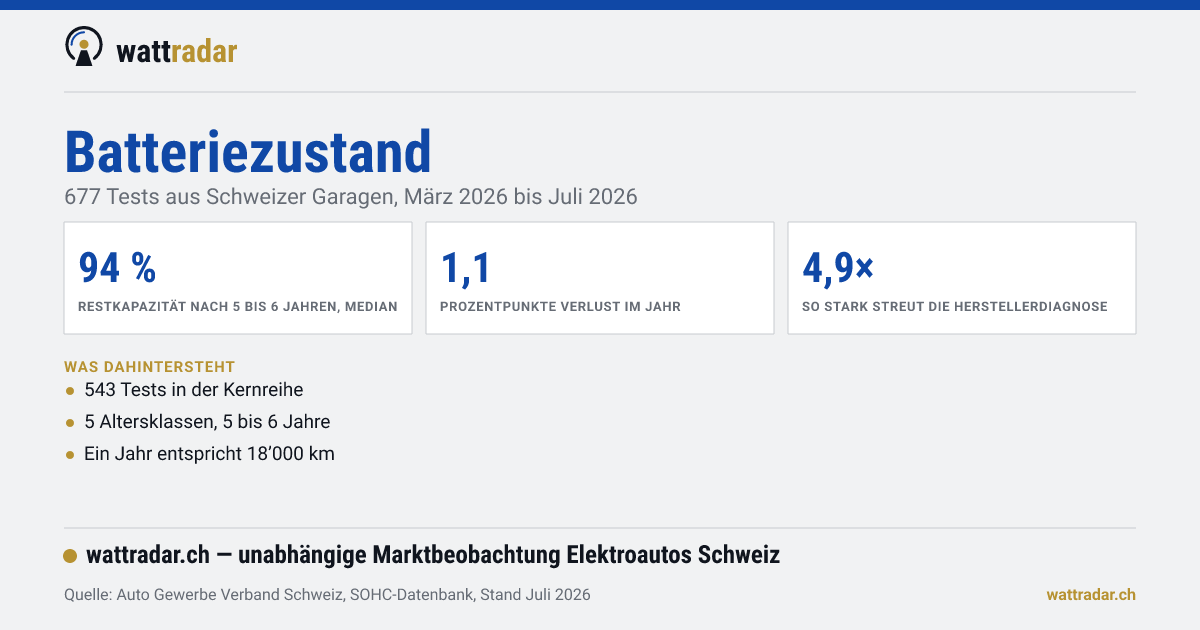This screenshot has width=1200, height=630.
Task: Click '543 Tests in der Kernreihe' bullet
Action: point(194,390)
